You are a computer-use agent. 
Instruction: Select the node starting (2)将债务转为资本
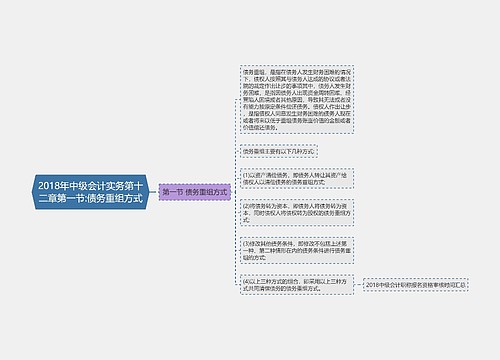click(x=297, y=213)
